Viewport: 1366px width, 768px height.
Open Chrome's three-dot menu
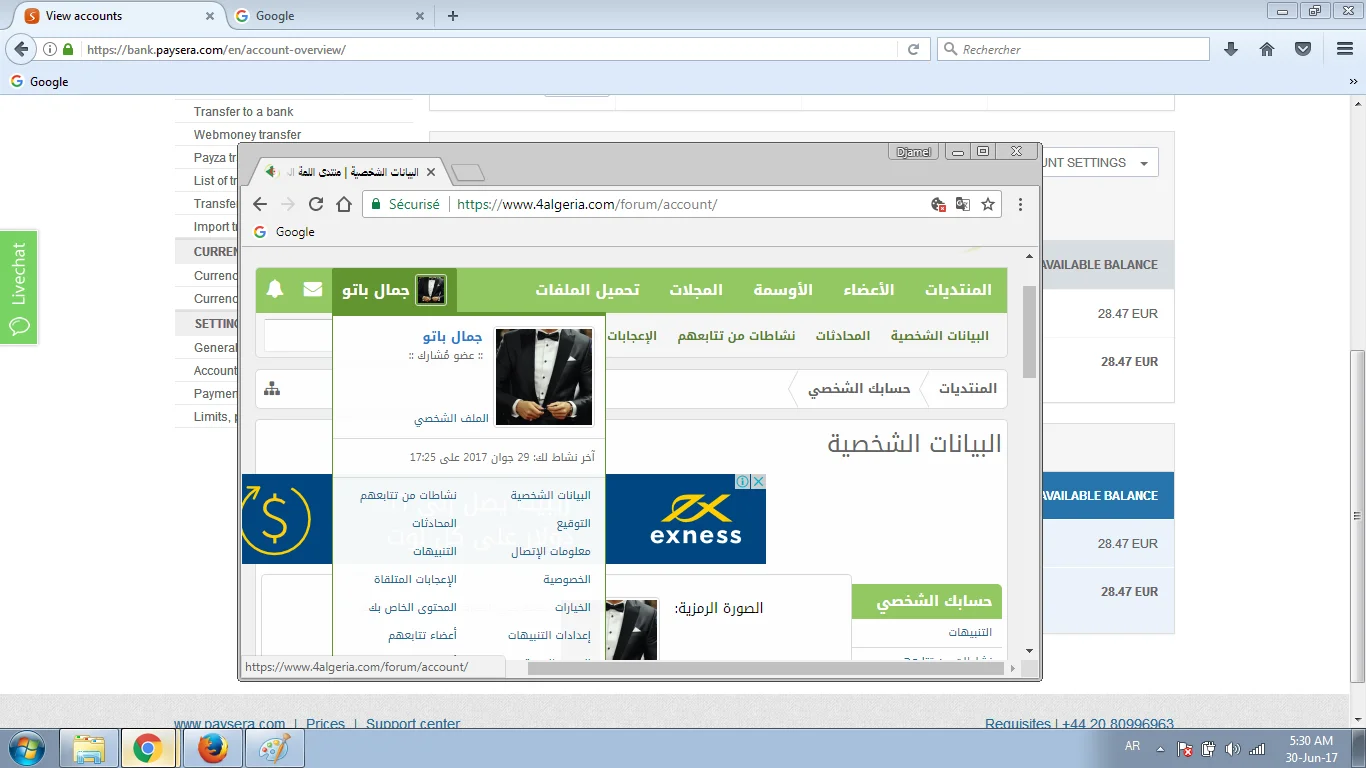1020,204
